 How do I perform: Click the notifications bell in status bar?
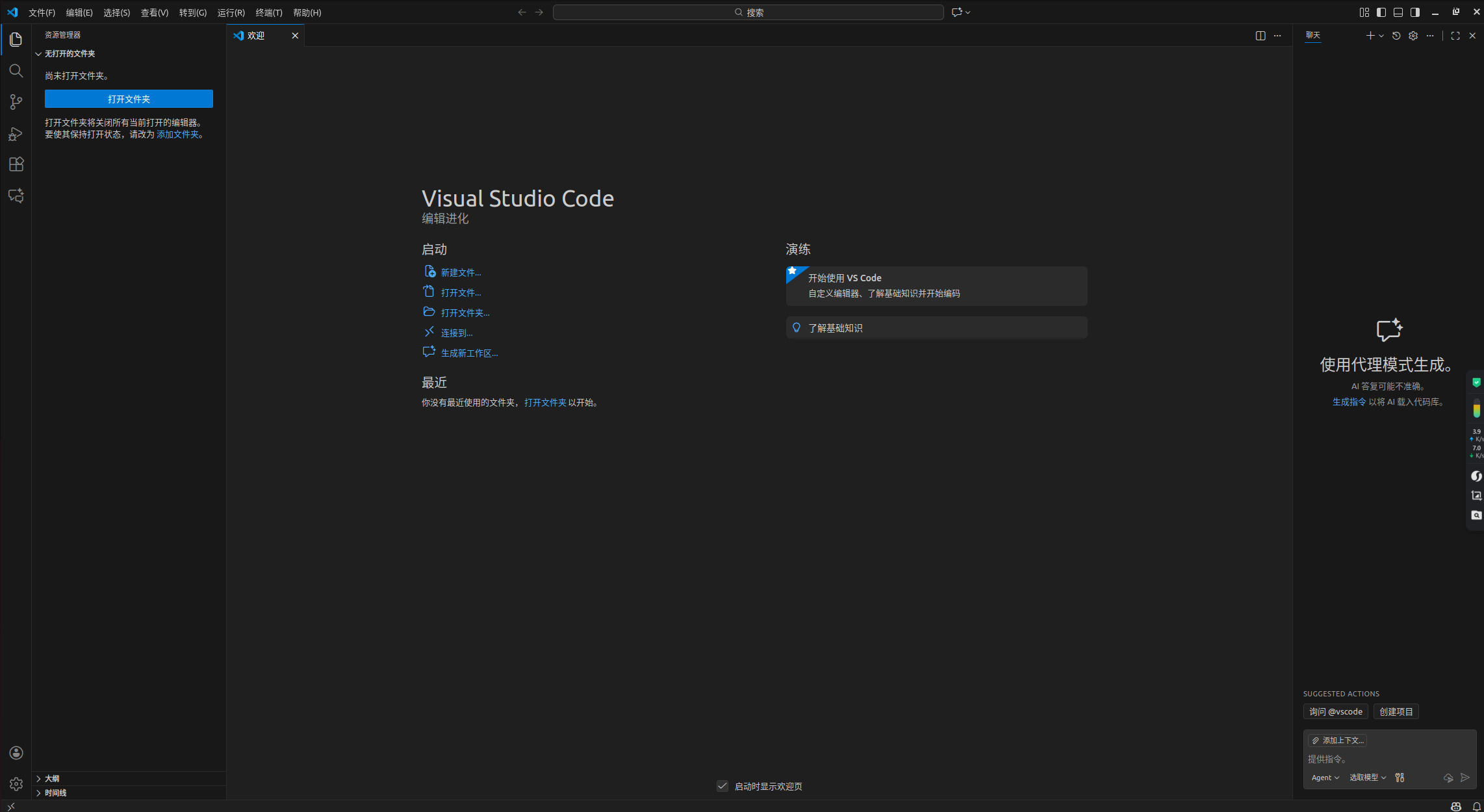coord(1477,806)
